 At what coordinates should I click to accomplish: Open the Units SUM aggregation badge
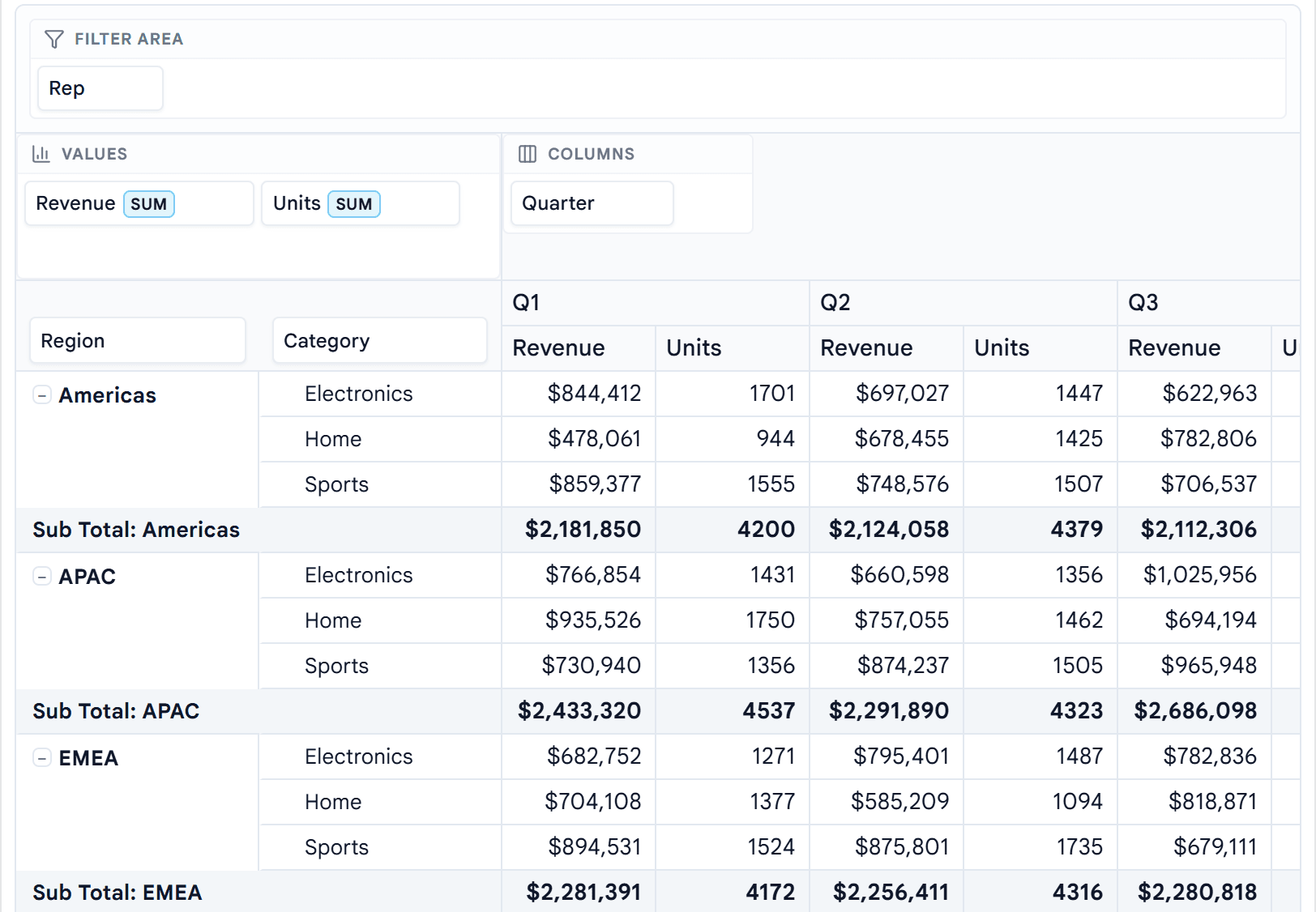[354, 204]
